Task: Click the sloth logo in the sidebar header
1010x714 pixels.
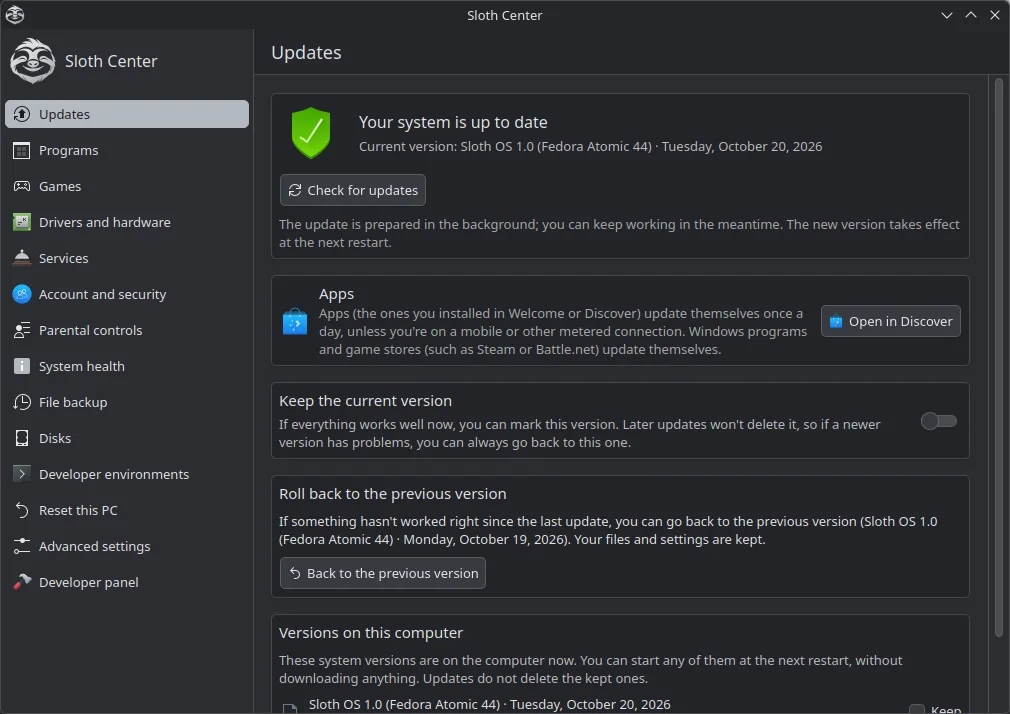Action: pos(32,61)
